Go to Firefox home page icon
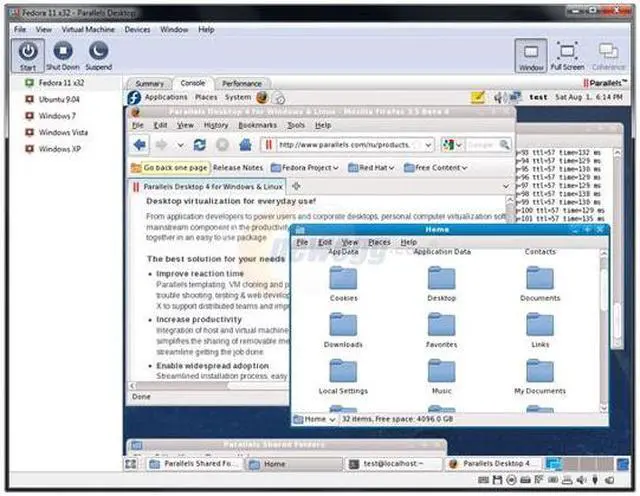640x496 pixels. point(245,145)
